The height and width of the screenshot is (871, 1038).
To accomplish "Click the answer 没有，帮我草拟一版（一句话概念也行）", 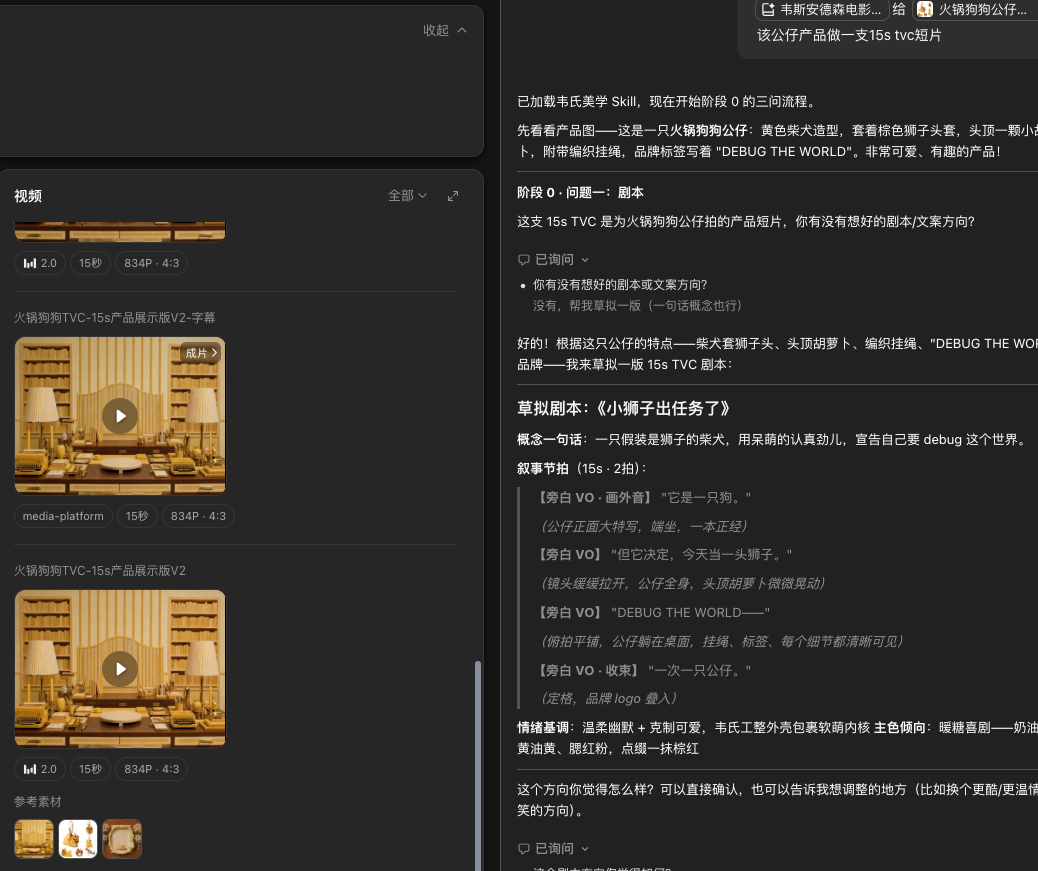I will click(x=637, y=305).
